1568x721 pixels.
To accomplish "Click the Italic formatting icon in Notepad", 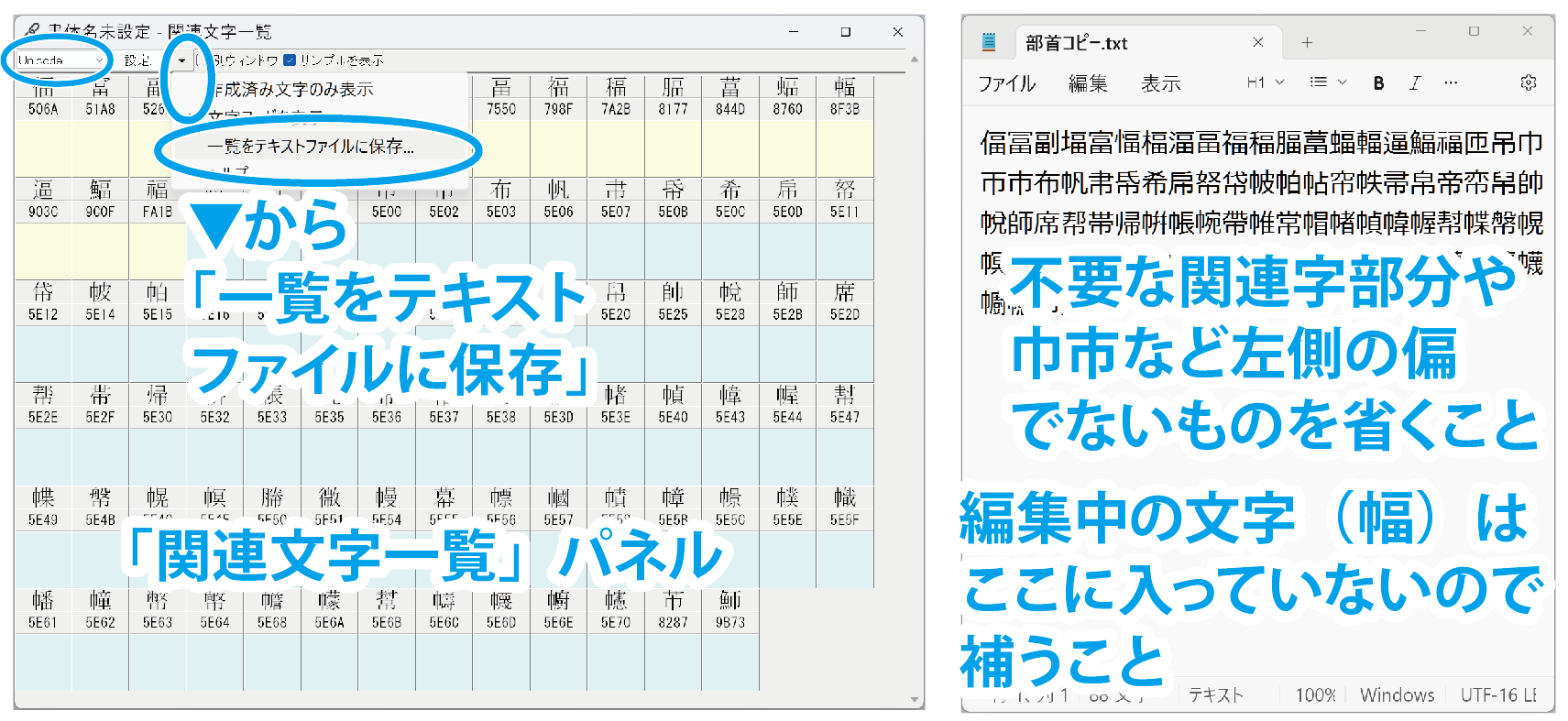I will 1415,83.
